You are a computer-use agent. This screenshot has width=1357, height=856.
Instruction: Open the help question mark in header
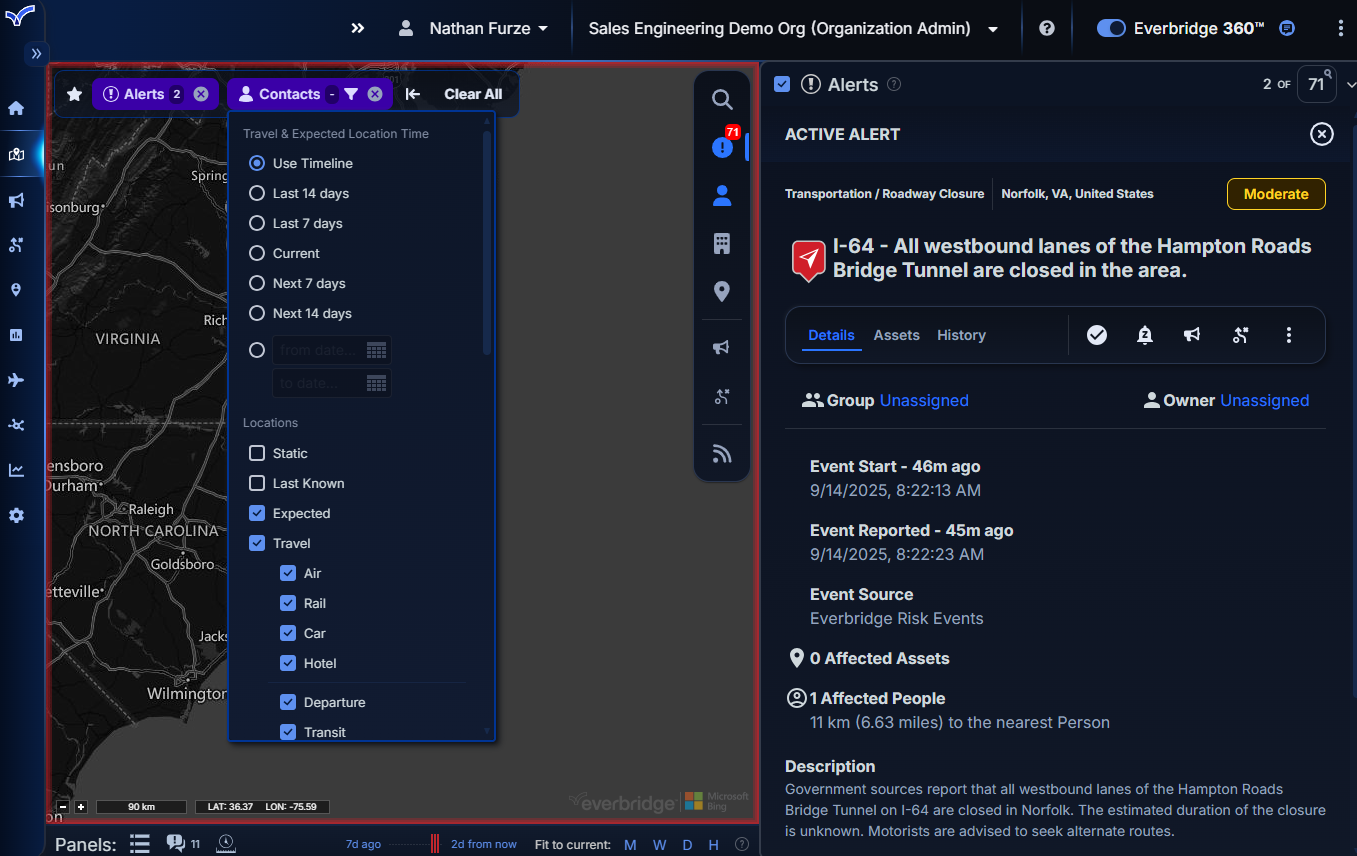coord(1047,28)
